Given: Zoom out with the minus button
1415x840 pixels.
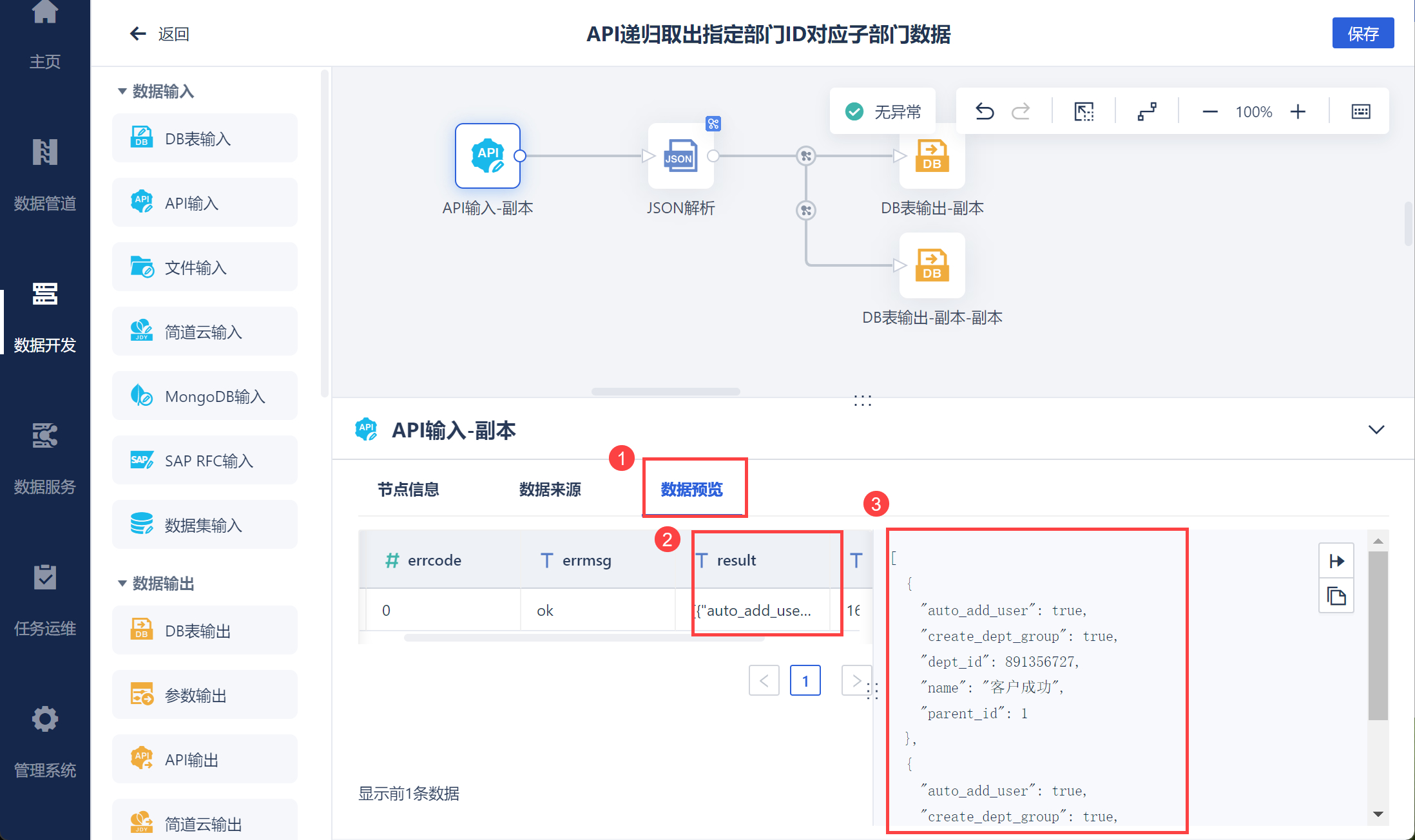Looking at the screenshot, I should click(x=1209, y=111).
